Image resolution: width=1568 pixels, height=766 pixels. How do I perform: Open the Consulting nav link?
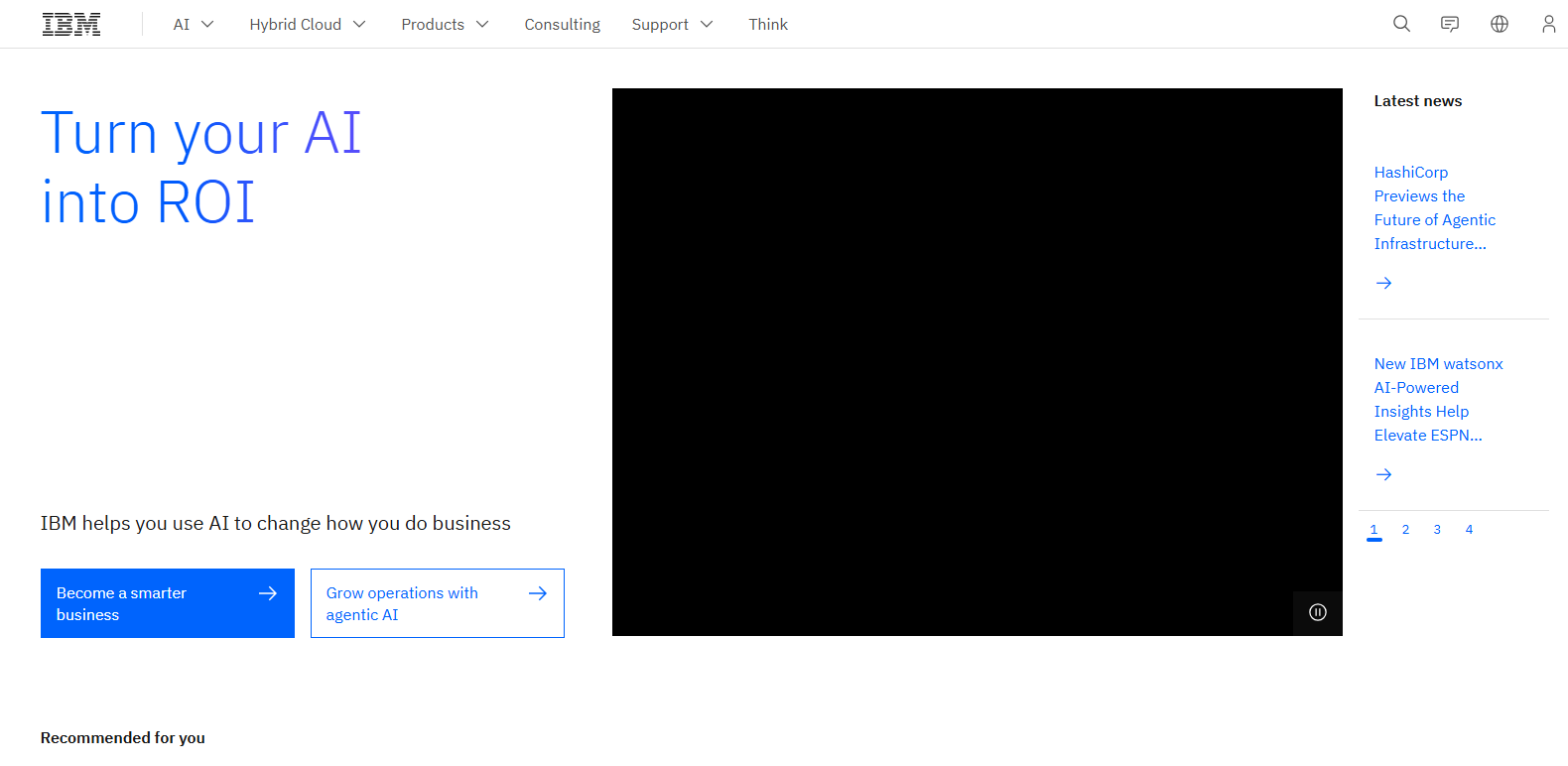(x=562, y=24)
